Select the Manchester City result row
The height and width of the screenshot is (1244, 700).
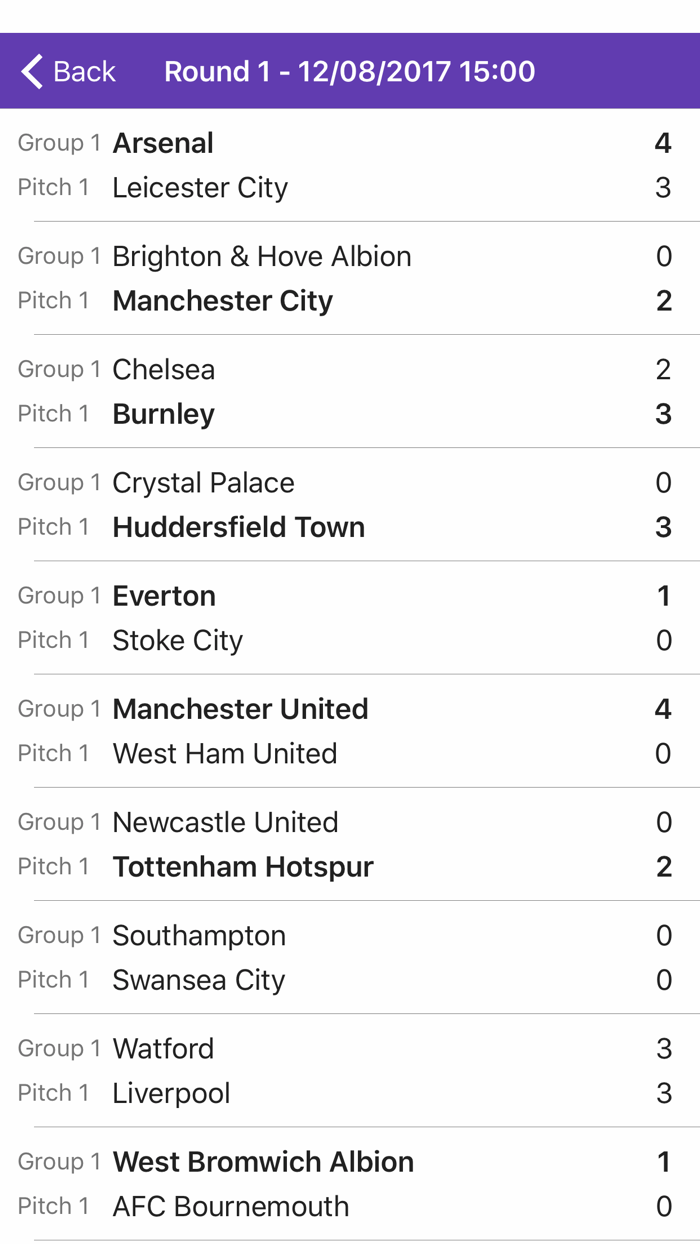pos(222,300)
